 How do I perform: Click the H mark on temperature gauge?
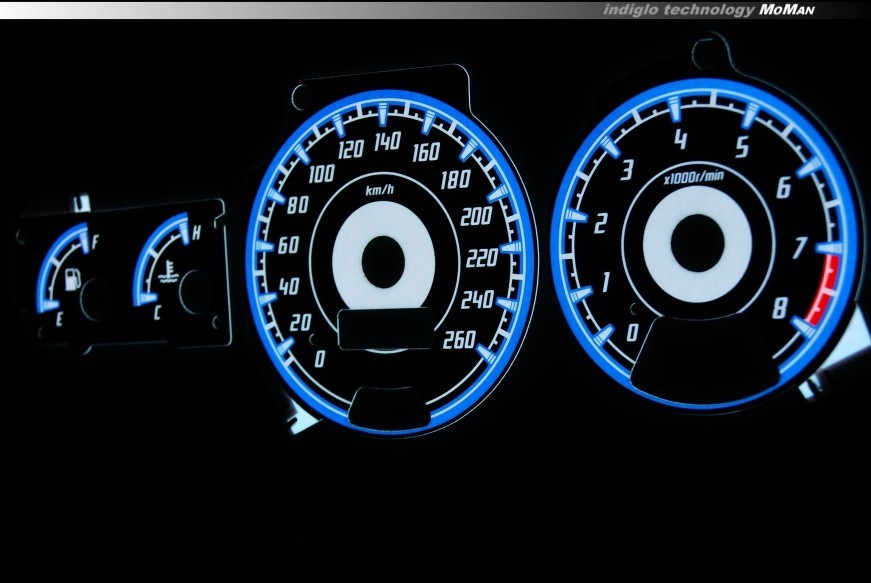[x=196, y=234]
